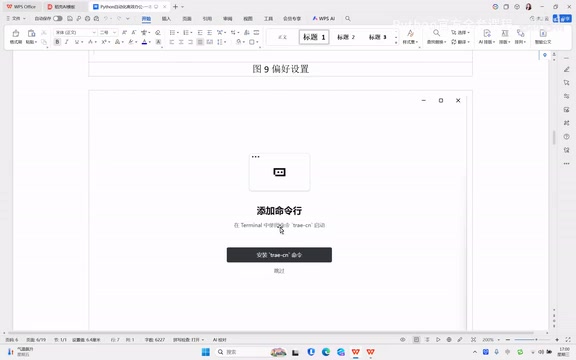Screen dimensions: 576x360
Task: Click the clear formatting eraser icon
Action: coord(158,32)
